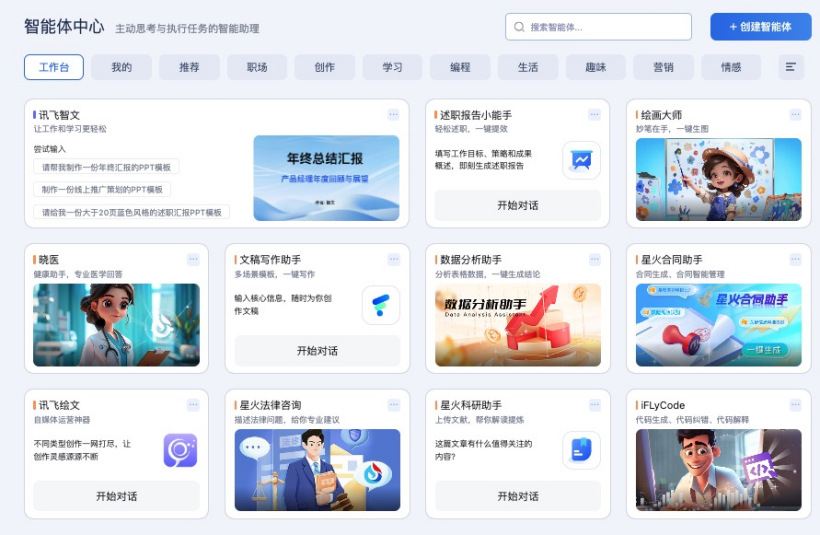Screen dimensions: 820x535
Task: Open more options on iFLyCode card
Action: tap(795, 404)
